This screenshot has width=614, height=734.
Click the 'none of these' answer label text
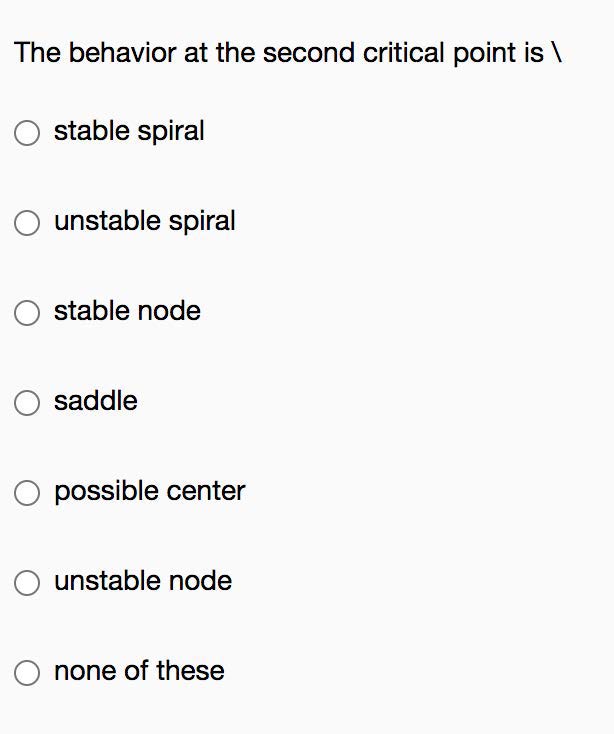[139, 671]
